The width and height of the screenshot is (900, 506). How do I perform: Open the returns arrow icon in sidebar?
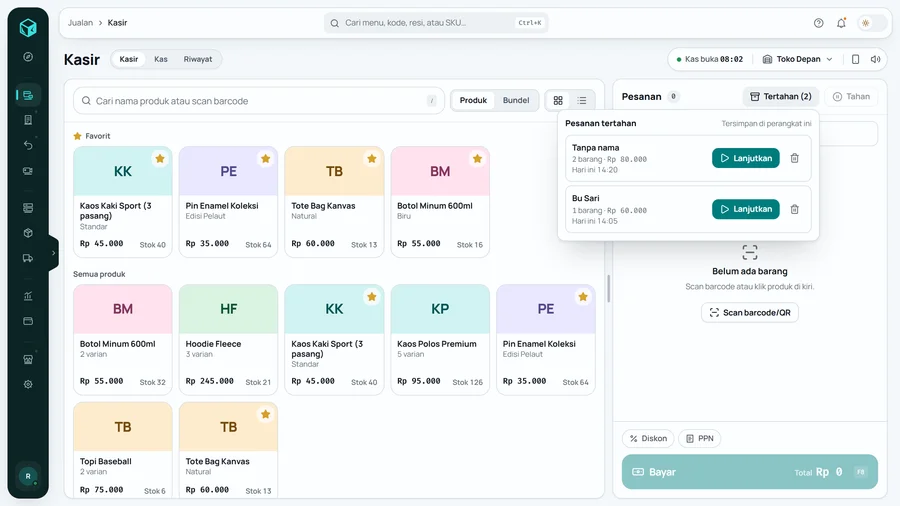point(28,145)
